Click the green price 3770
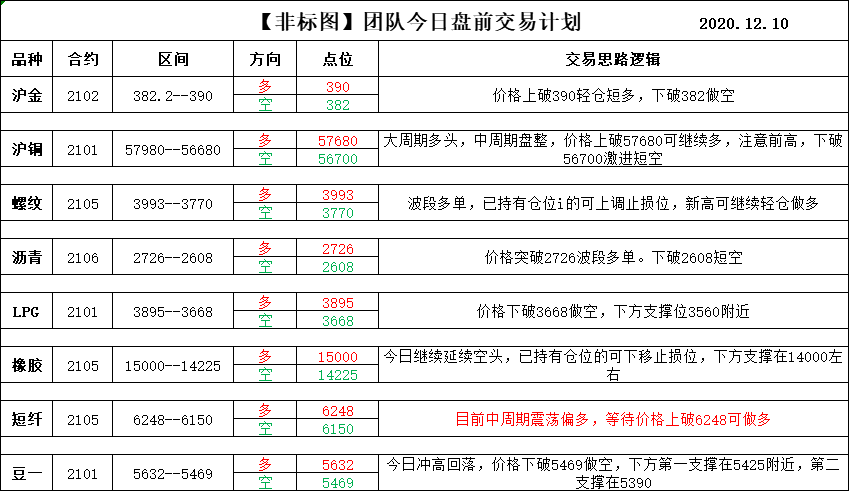 338,212
